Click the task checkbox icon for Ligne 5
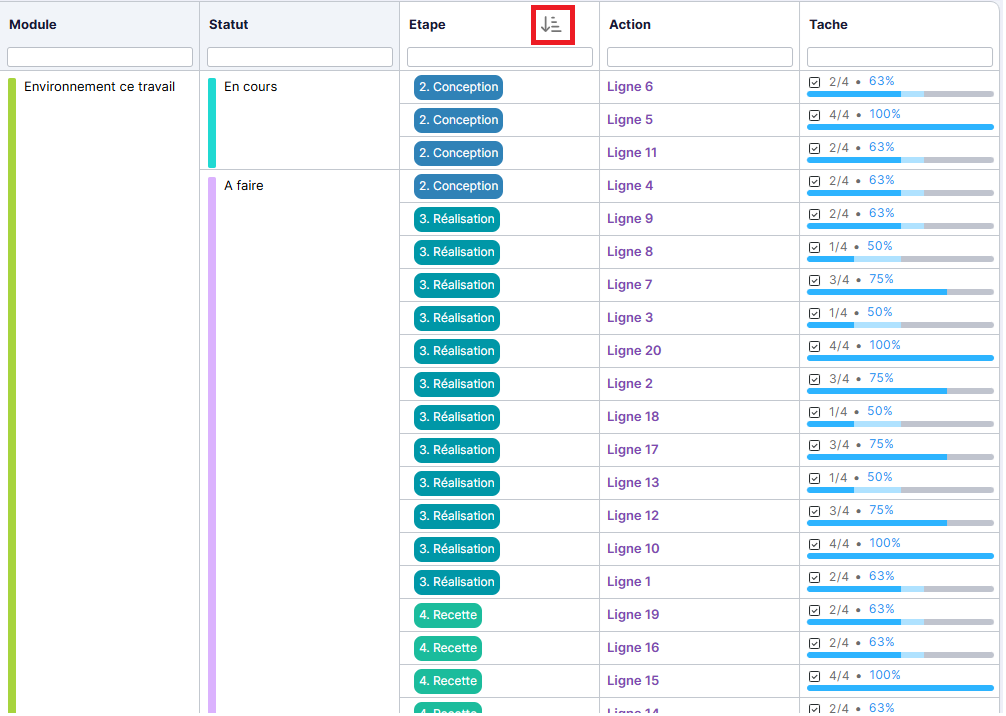 point(814,115)
